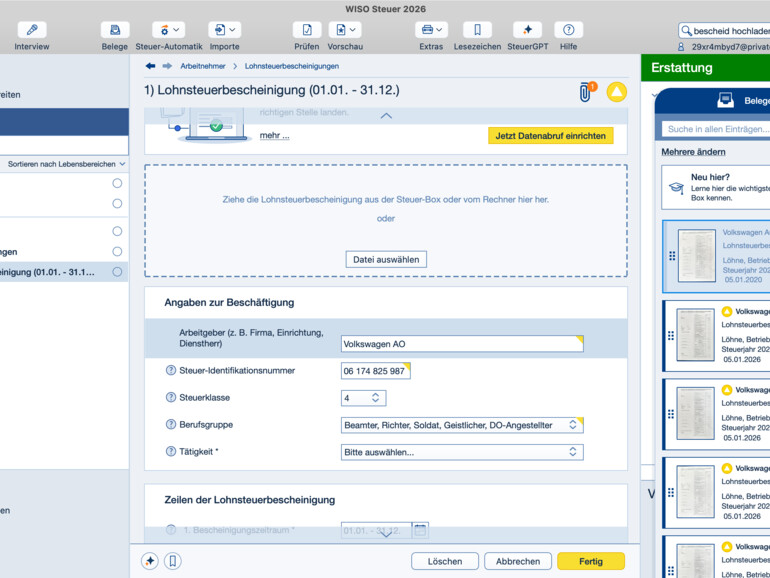Click the bookmark button at bottom
The width and height of the screenshot is (770, 578).
pyautogui.click(x=173, y=561)
